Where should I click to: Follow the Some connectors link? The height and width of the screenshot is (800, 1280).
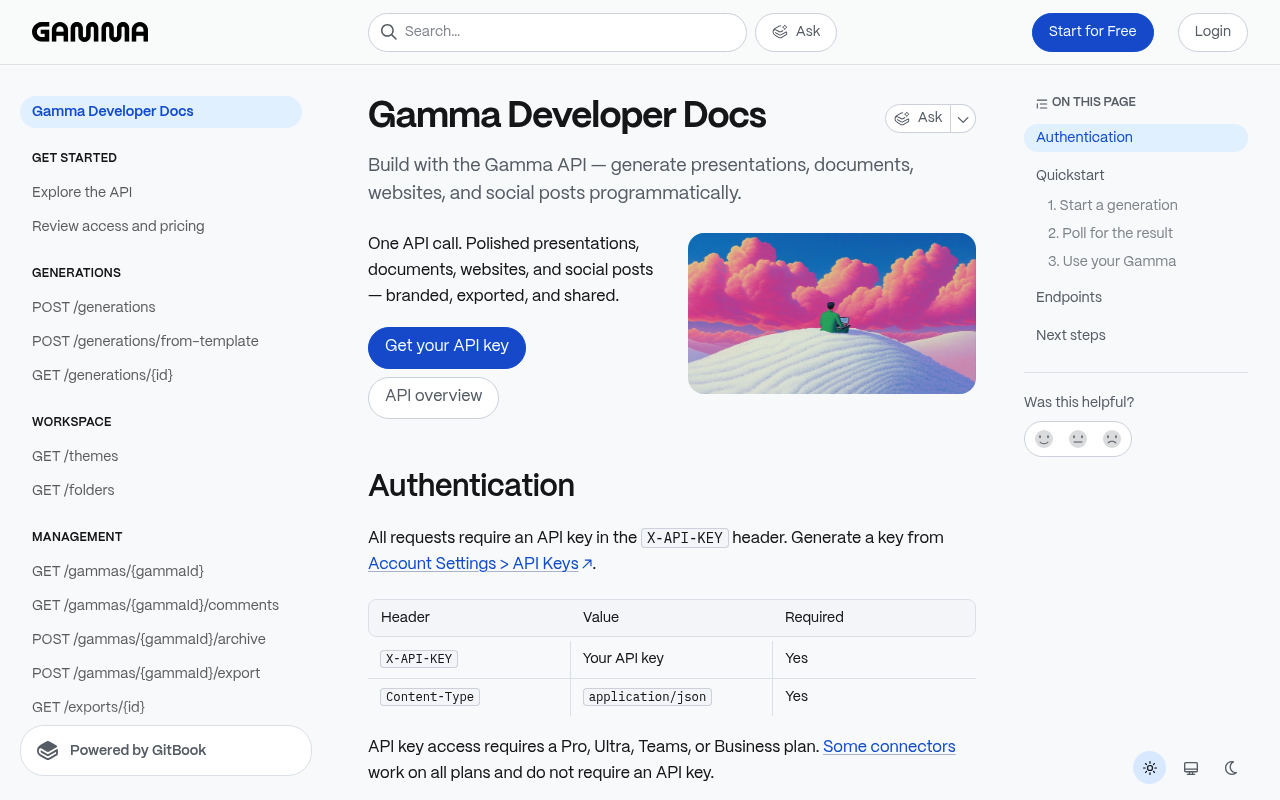889,747
